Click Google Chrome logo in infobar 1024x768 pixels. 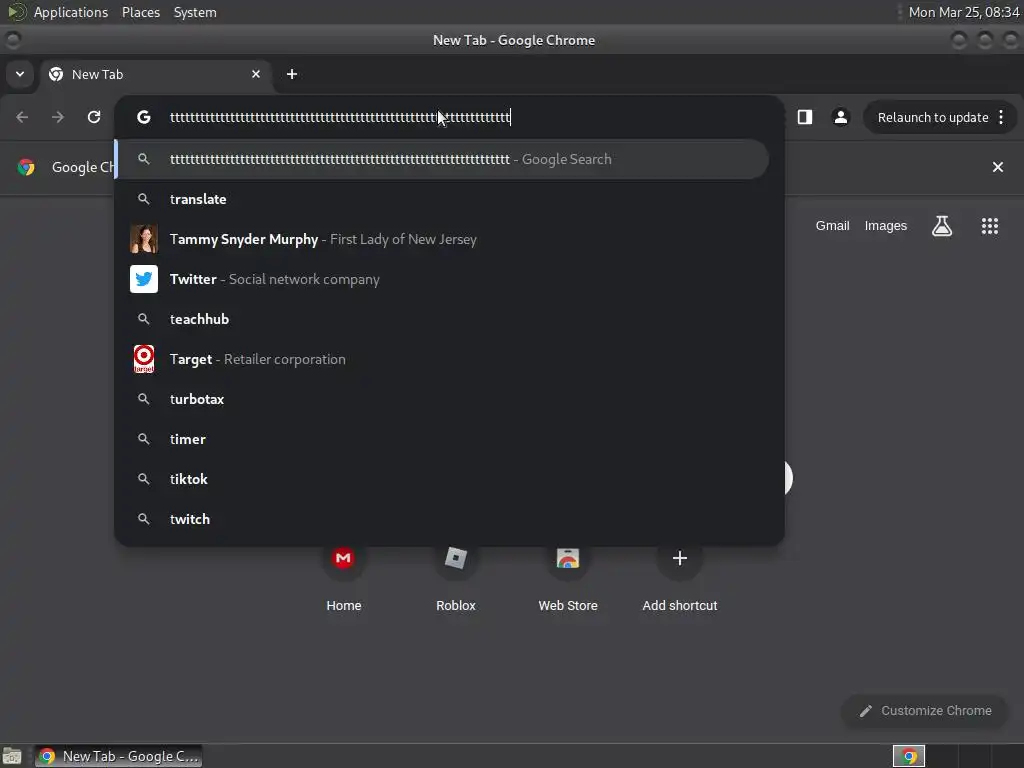[26, 167]
